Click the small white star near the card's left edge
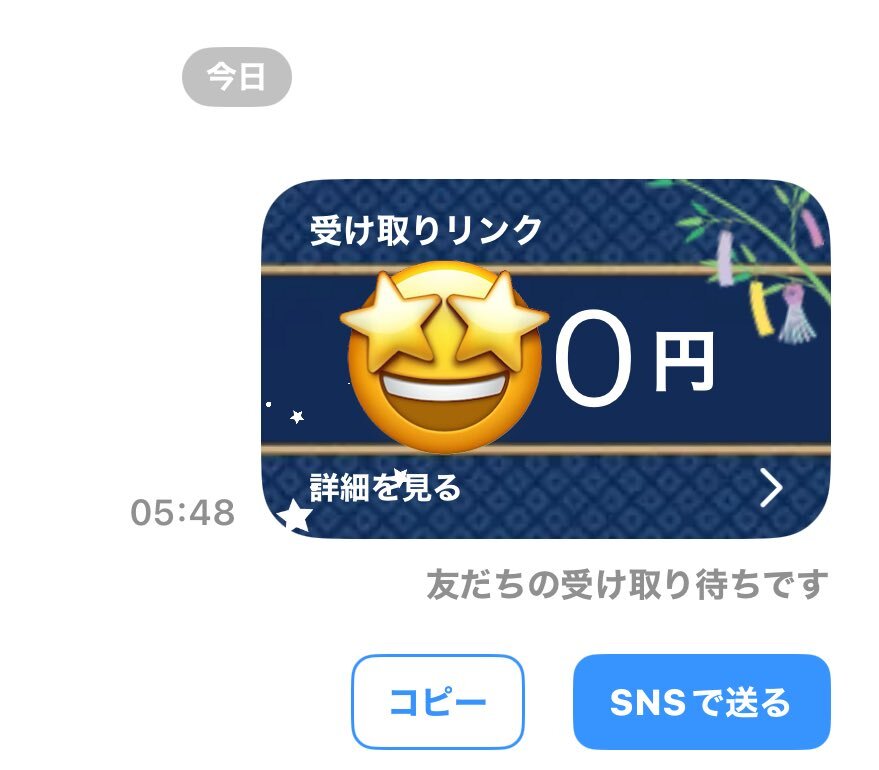Image resolution: width=879 pixels, height=770 pixels. pyautogui.click(x=297, y=416)
